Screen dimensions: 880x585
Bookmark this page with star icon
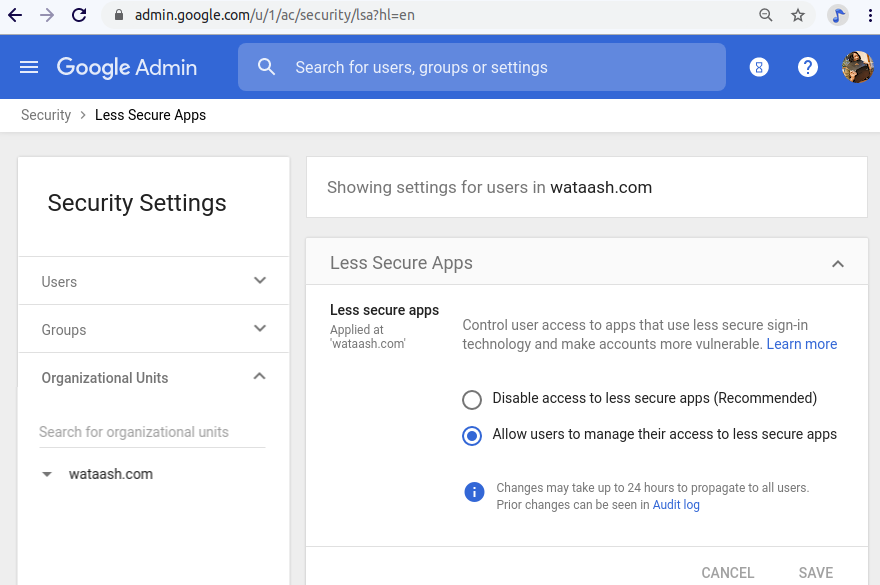coord(798,15)
